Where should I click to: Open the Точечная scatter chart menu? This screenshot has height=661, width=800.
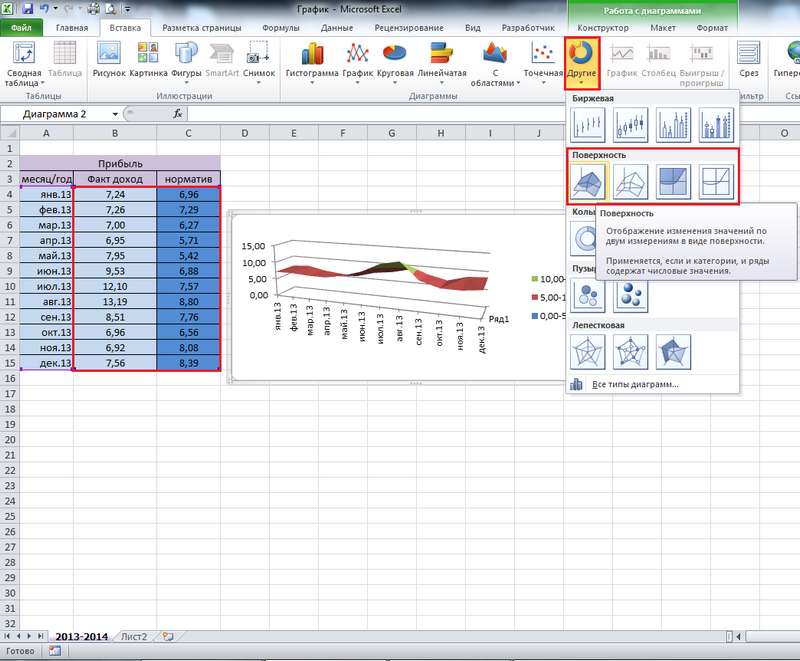pos(543,63)
